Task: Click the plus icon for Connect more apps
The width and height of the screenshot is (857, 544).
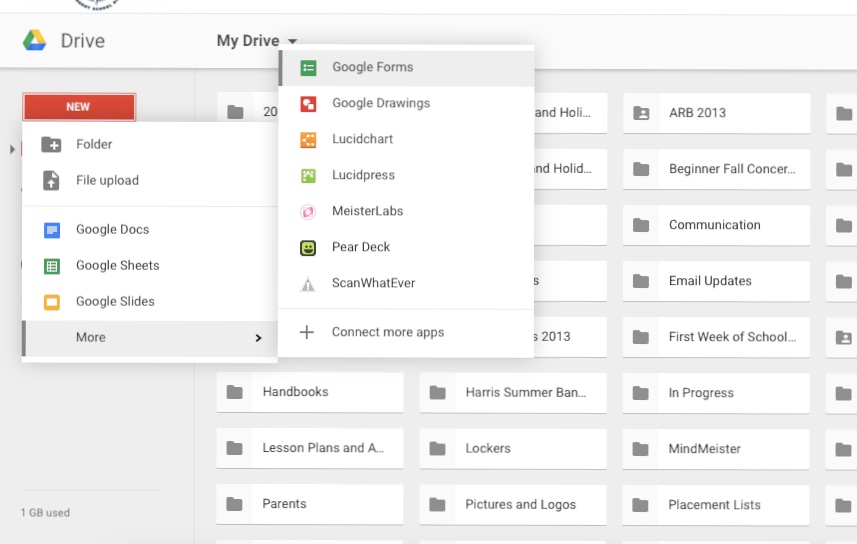Action: pyautogui.click(x=307, y=332)
